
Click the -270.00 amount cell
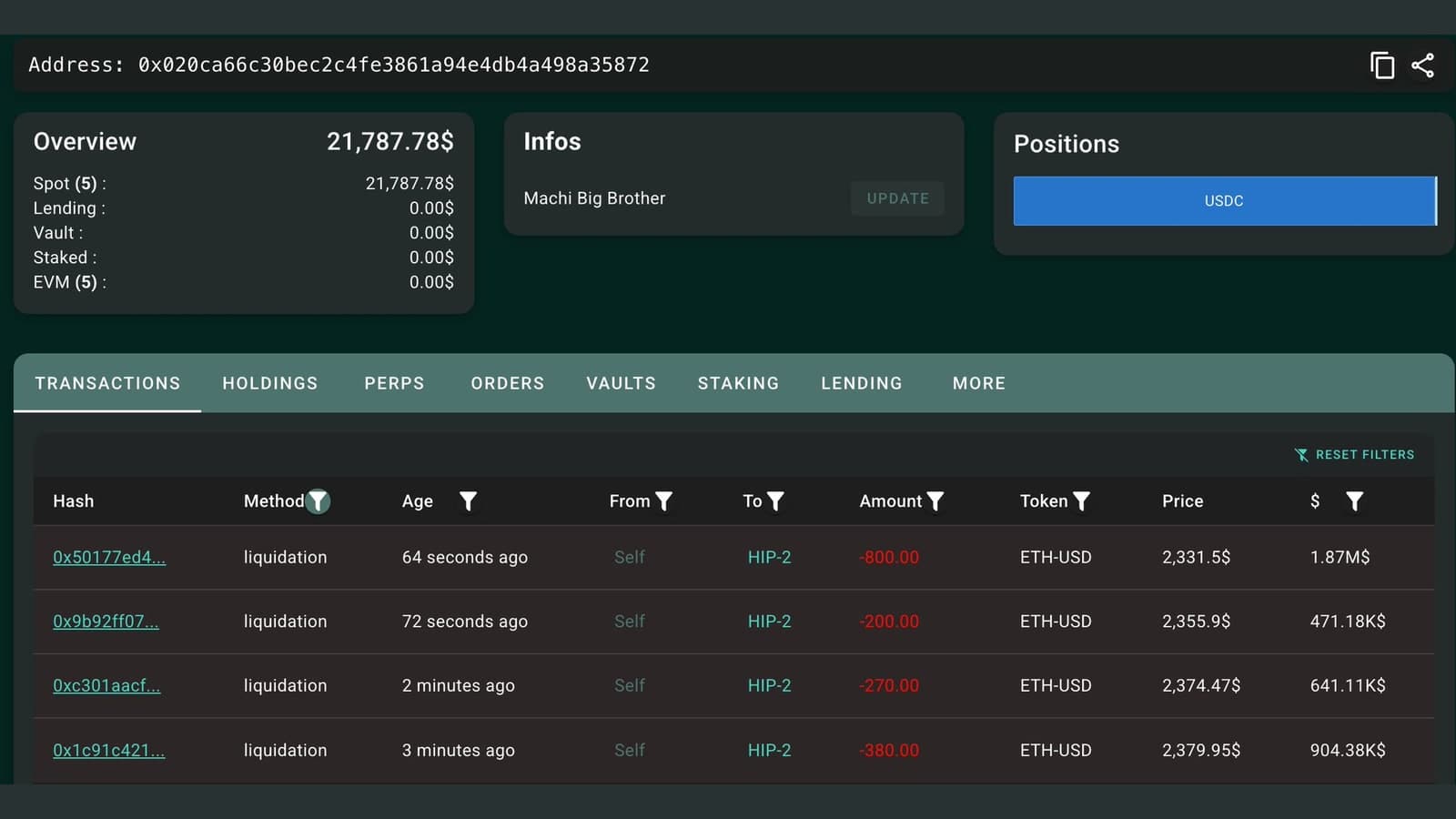889,685
